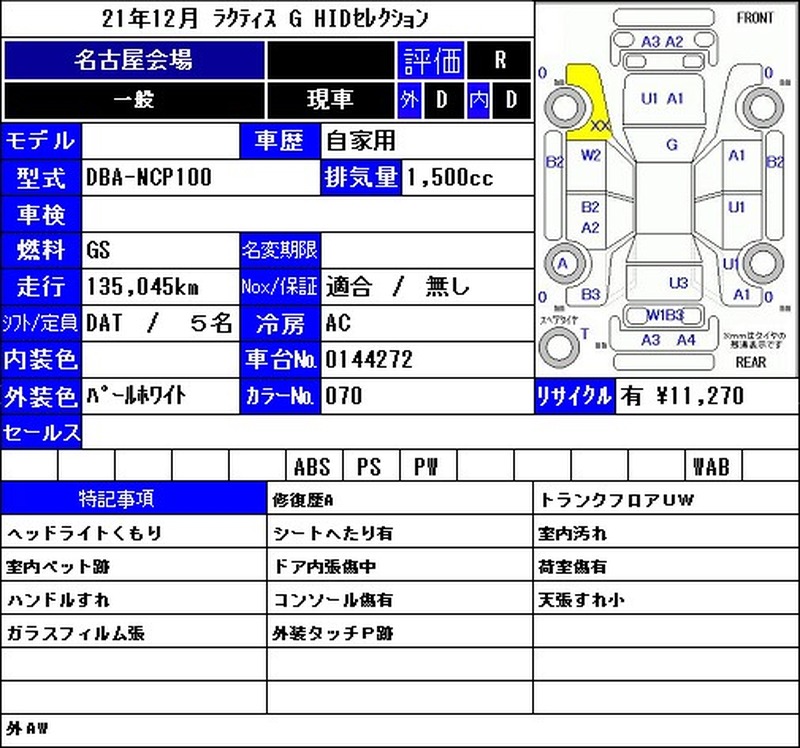Select the 自家用 value

pos(361,141)
